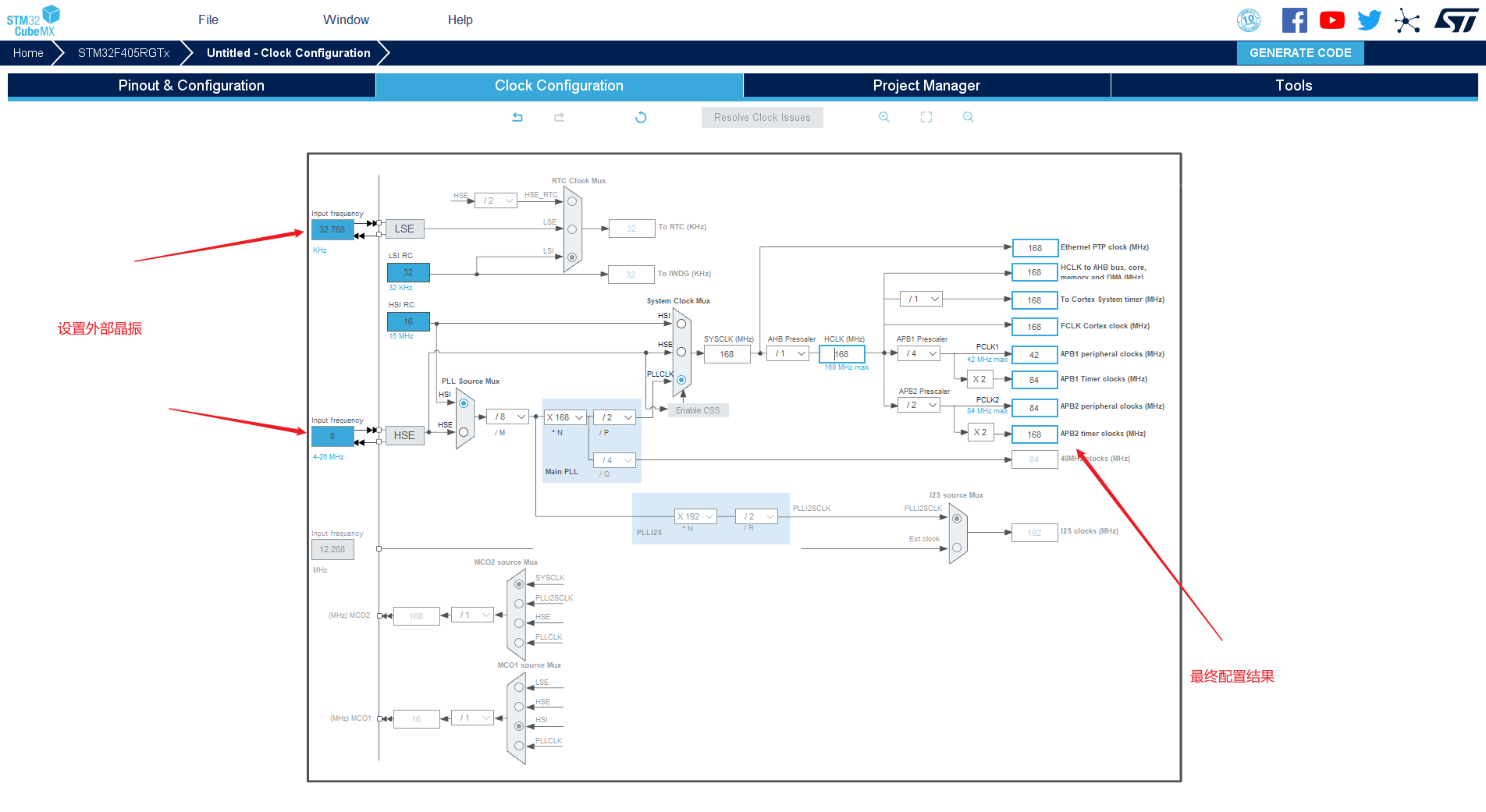Screen dimensions: 1486x812
Task: Open the Help menu
Action: [460, 20]
